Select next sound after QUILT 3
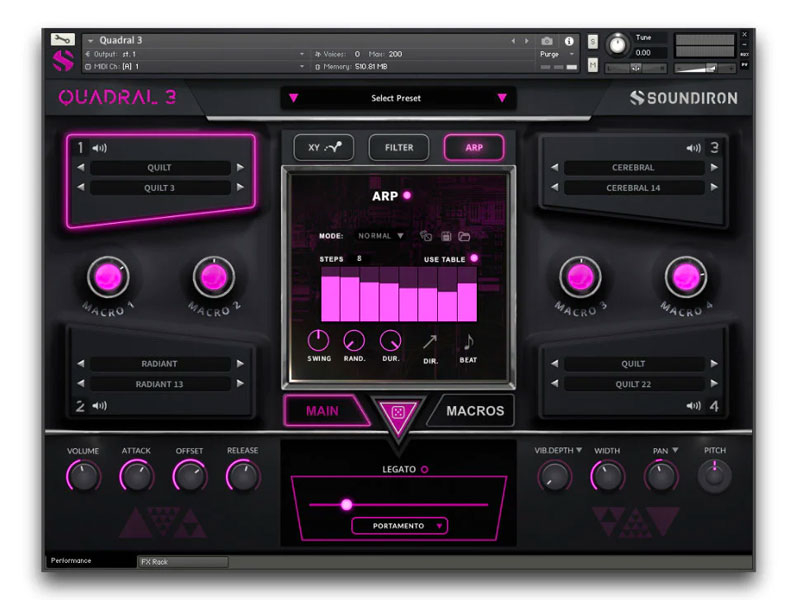The width and height of the screenshot is (800, 600). coord(240,187)
